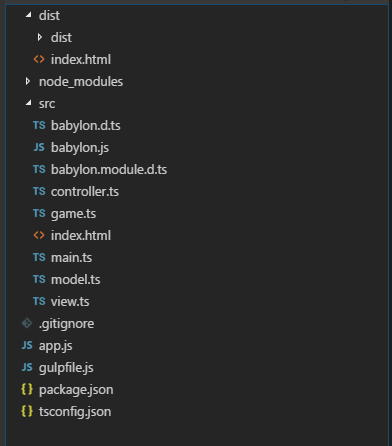Collapse the top-level dist folder arrow
The image size is (392, 446).
point(29,15)
